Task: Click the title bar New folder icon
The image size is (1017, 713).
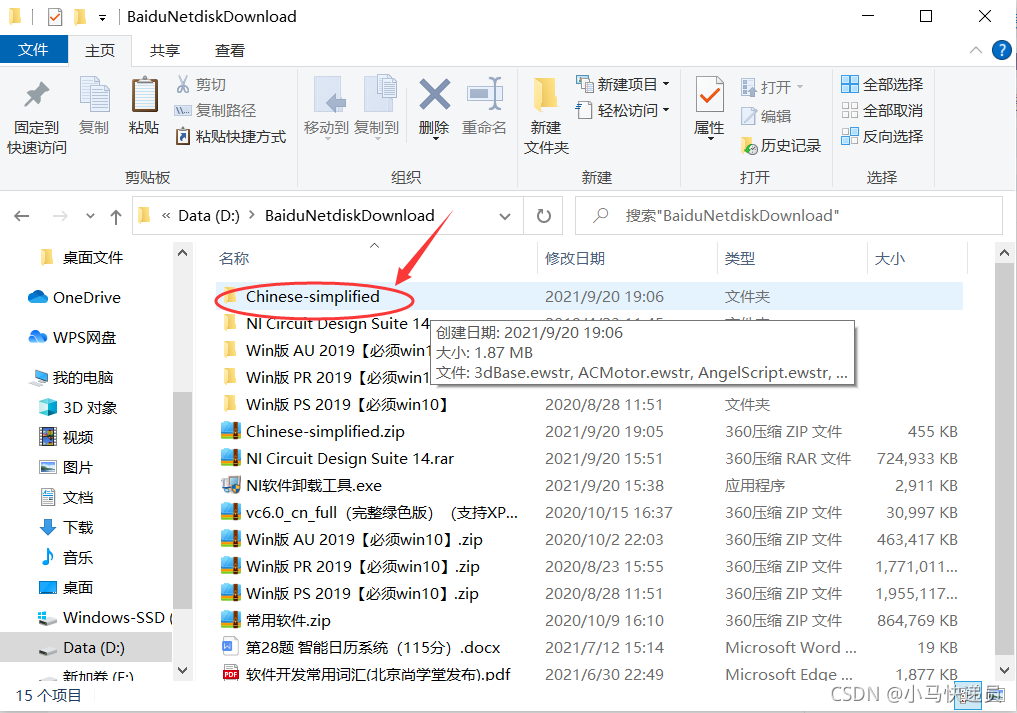Action: (80, 16)
